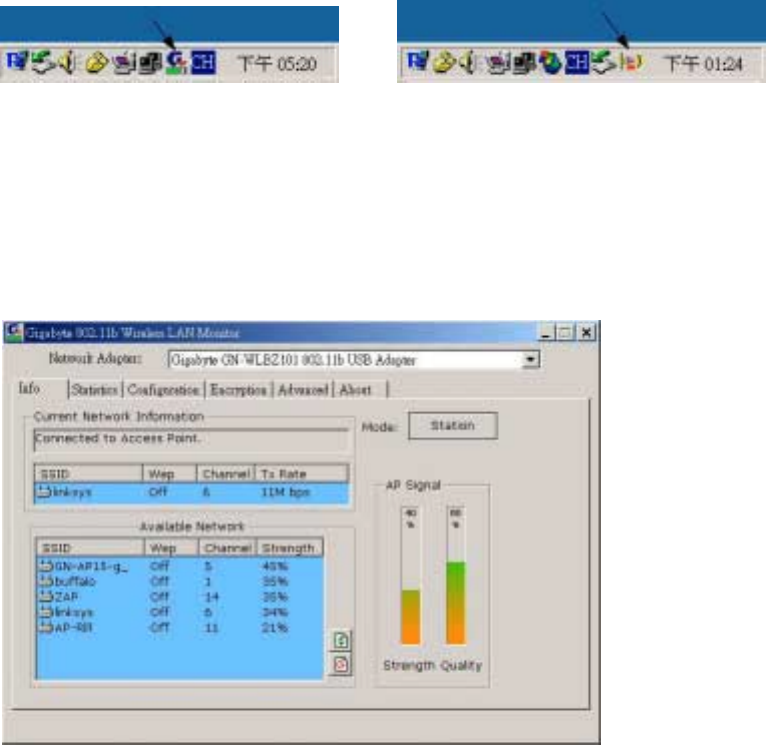The height and width of the screenshot is (745, 766).
Task: Click the AP signal Strength bar
Action: click(x=410, y=575)
